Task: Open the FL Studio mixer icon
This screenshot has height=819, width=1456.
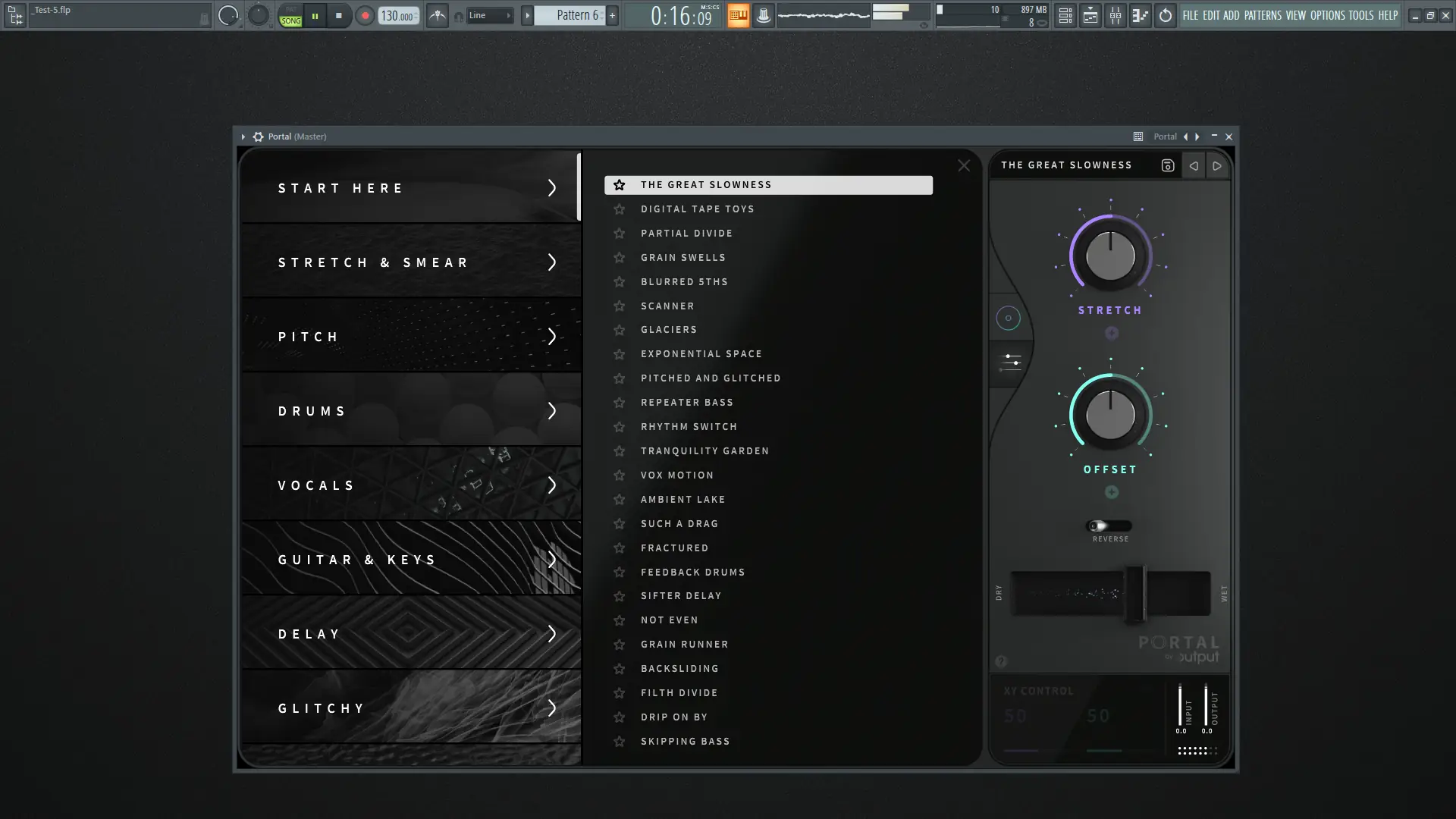Action: pyautogui.click(x=1116, y=15)
